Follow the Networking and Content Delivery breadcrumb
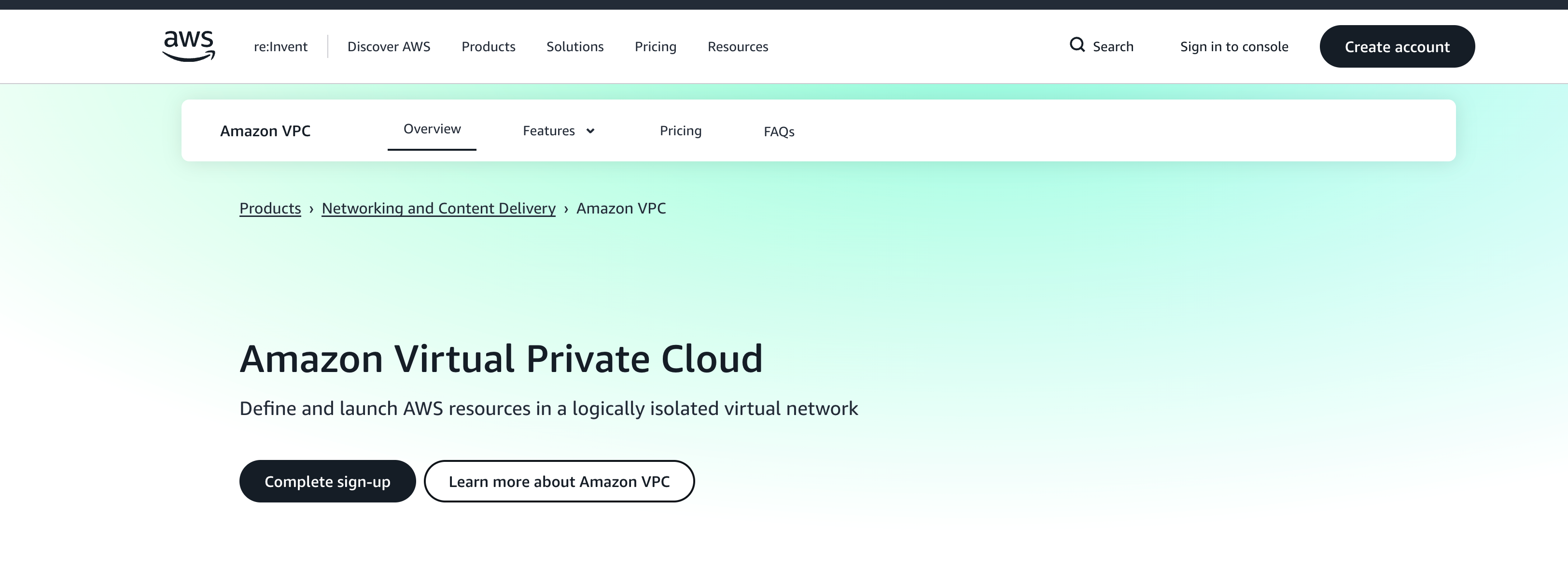This screenshot has width=1568, height=573. coord(438,208)
